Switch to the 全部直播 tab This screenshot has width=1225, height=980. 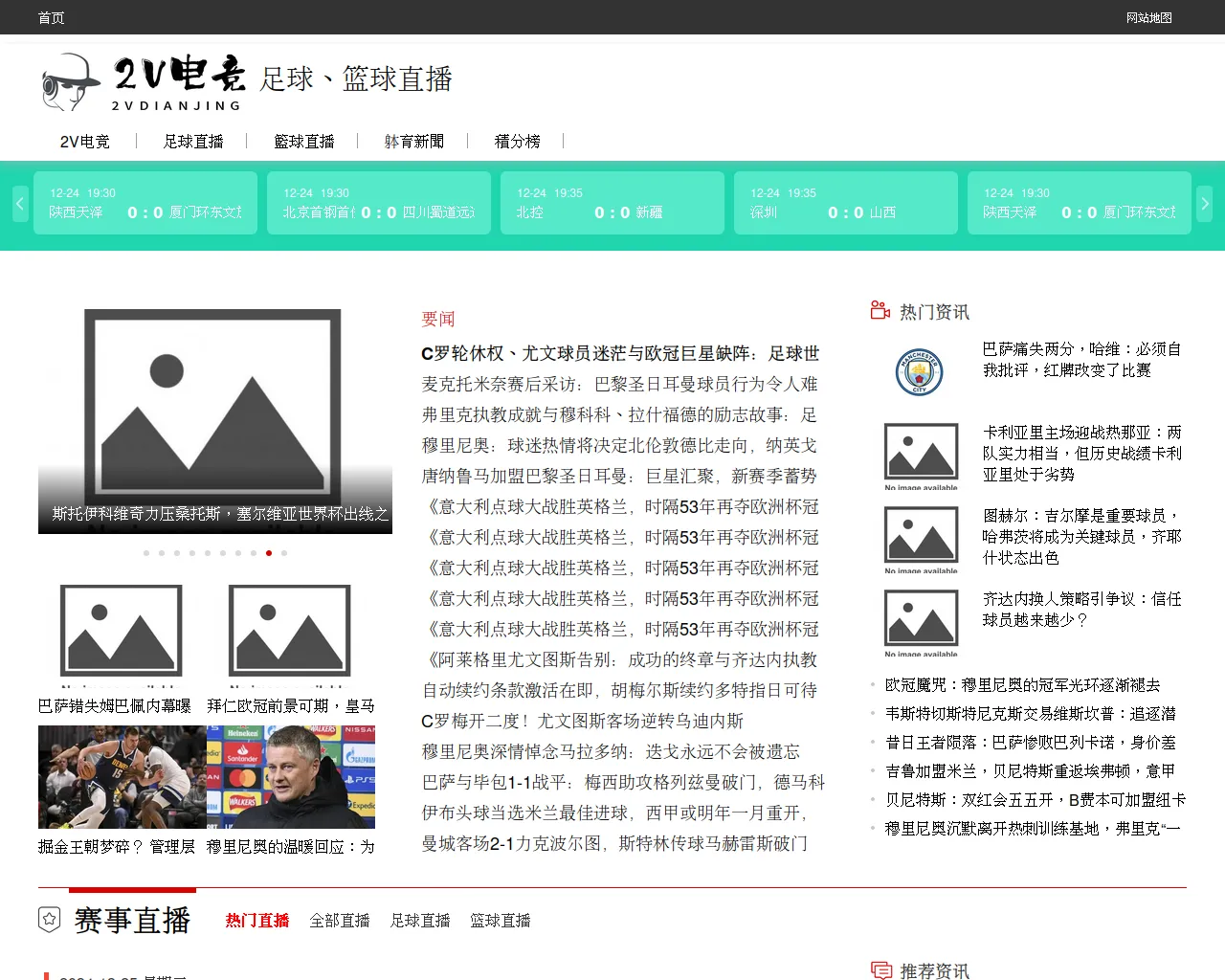[340, 921]
